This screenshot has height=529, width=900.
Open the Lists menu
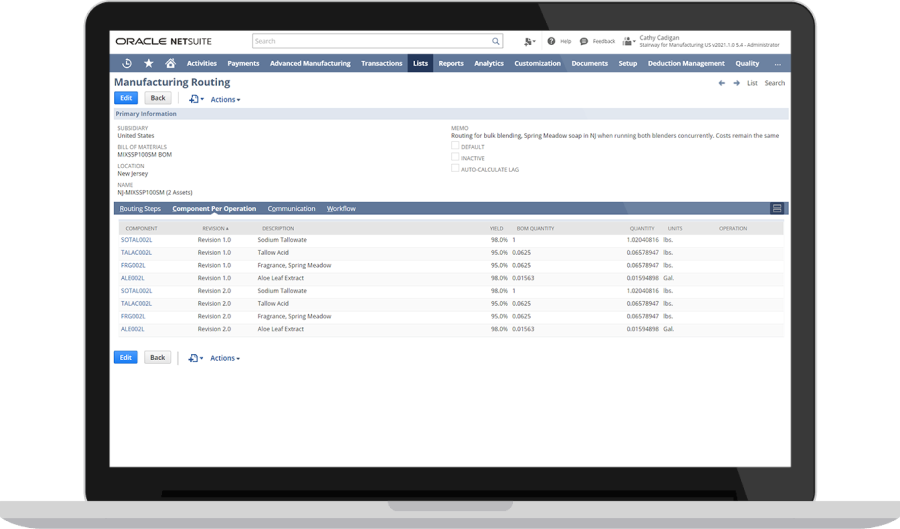[x=420, y=64]
